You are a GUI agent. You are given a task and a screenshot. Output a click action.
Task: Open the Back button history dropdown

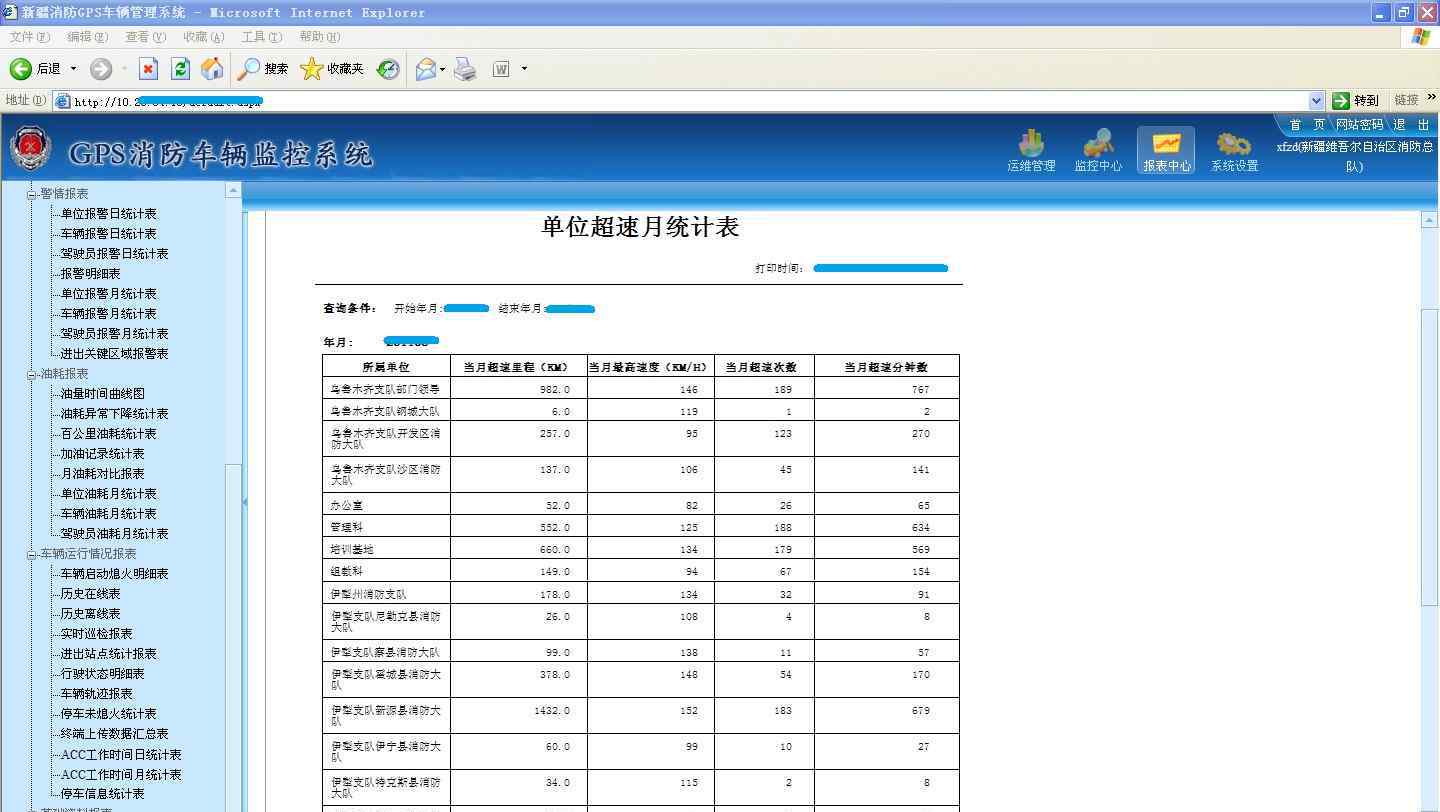[x=73, y=69]
